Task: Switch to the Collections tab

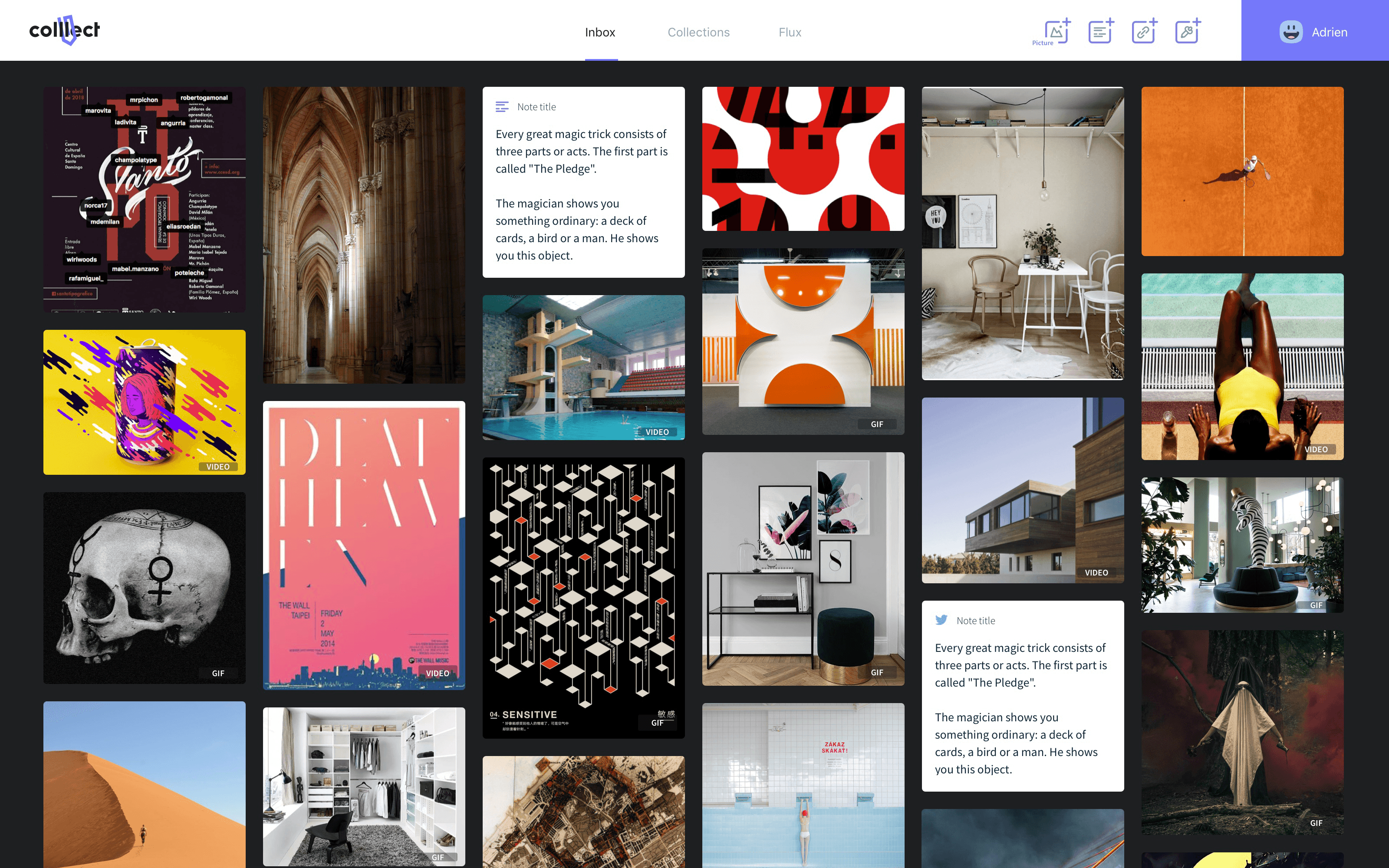Action: (698, 32)
